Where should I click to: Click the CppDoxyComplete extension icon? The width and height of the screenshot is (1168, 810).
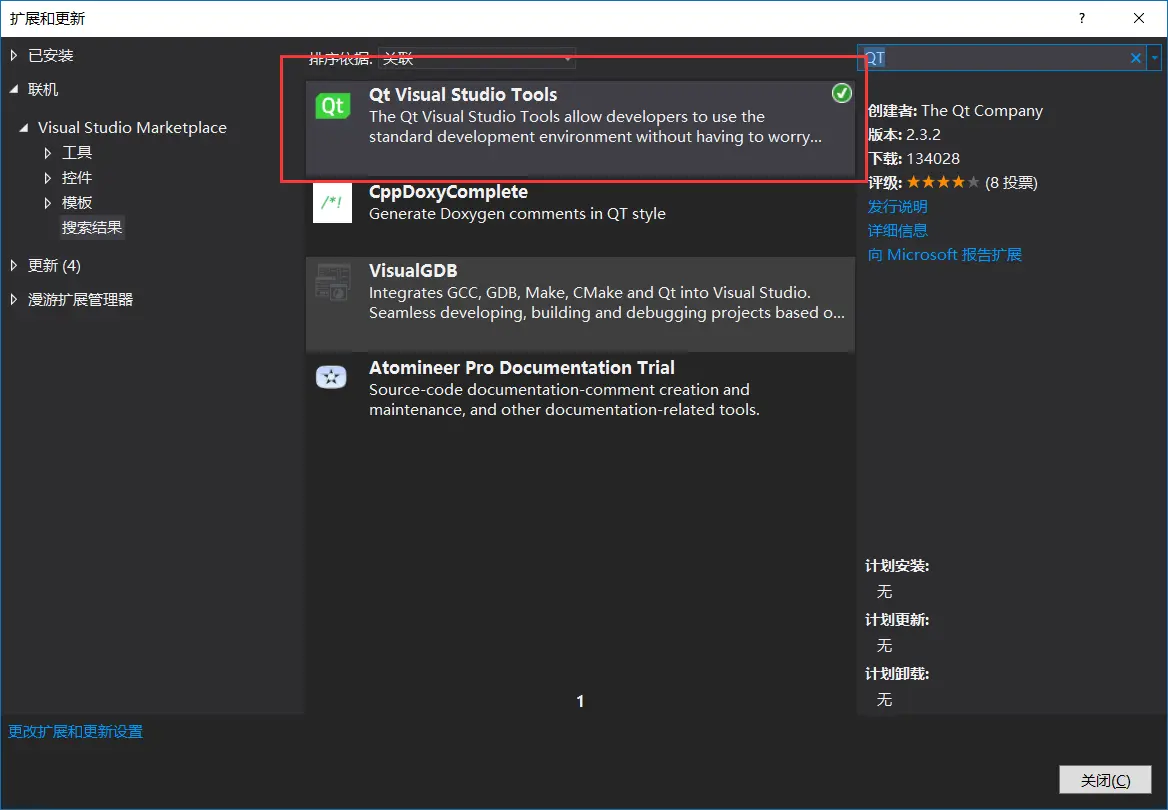[332, 203]
